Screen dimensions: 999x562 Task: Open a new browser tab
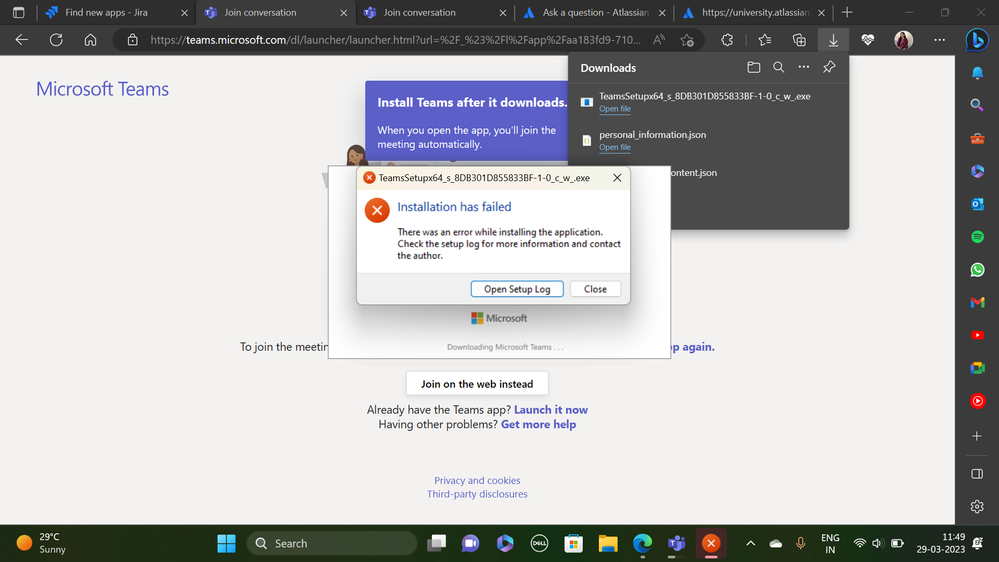pos(847,13)
